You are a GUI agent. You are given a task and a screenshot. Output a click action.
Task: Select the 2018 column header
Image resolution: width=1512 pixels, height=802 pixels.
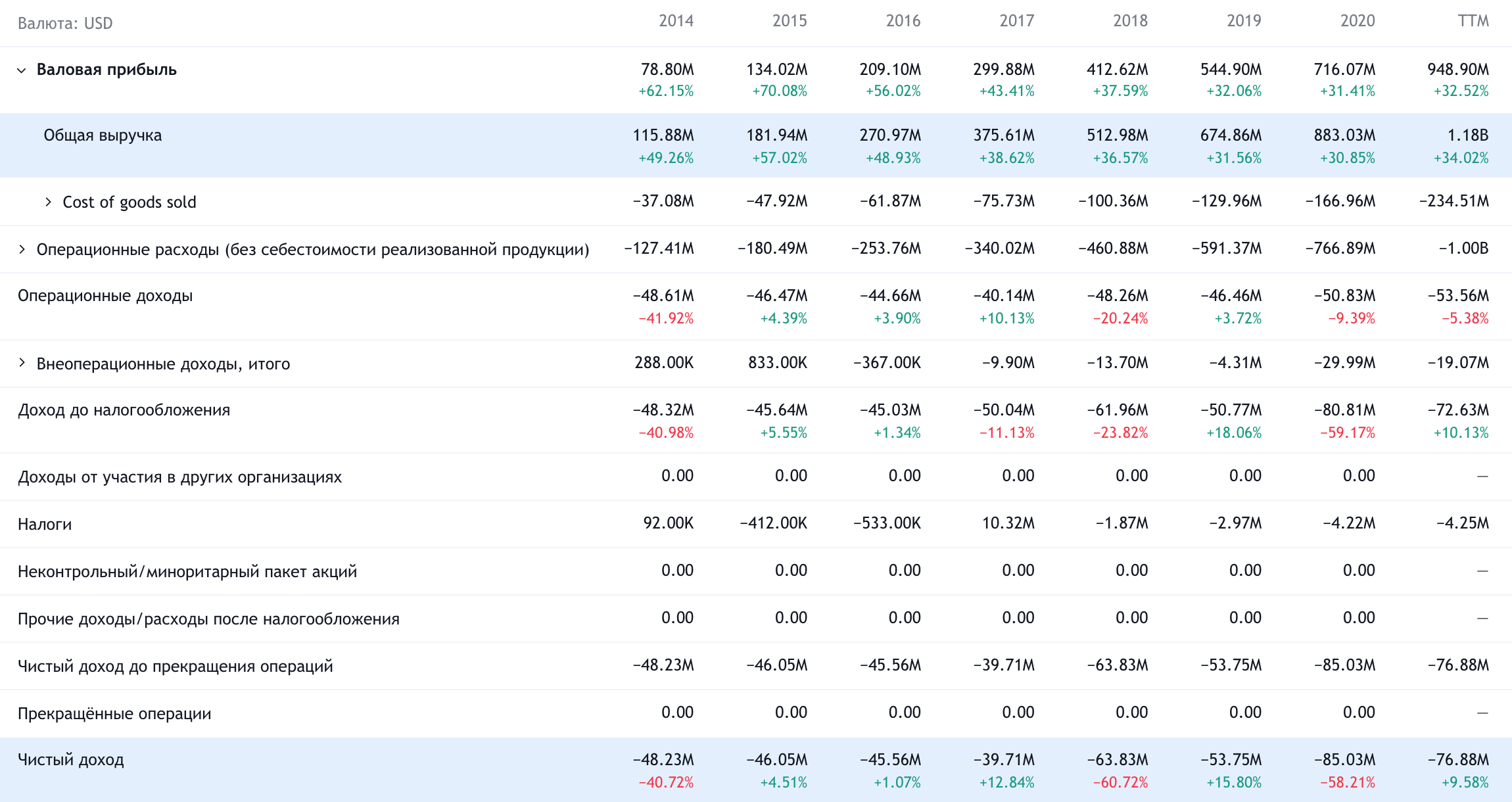tap(1131, 21)
